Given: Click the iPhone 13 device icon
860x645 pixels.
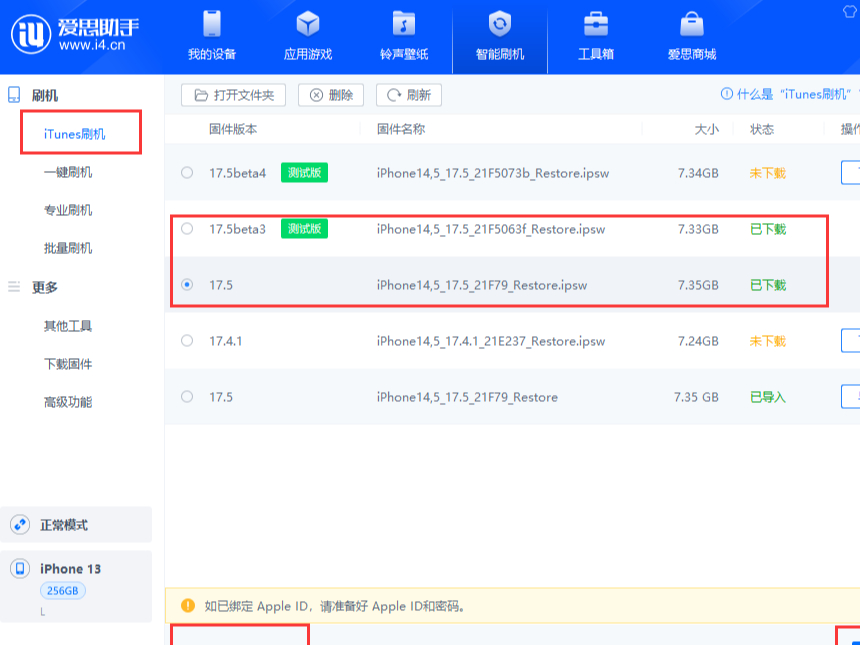Looking at the screenshot, I should pyautogui.click(x=20, y=568).
